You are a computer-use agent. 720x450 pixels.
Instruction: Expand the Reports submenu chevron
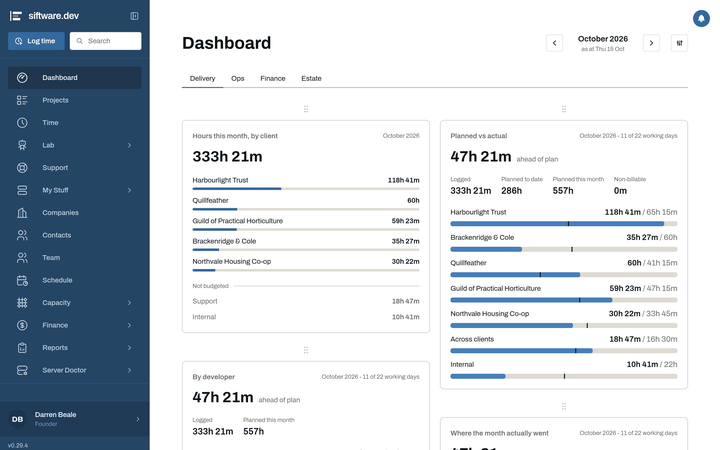pyautogui.click(x=129, y=348)
